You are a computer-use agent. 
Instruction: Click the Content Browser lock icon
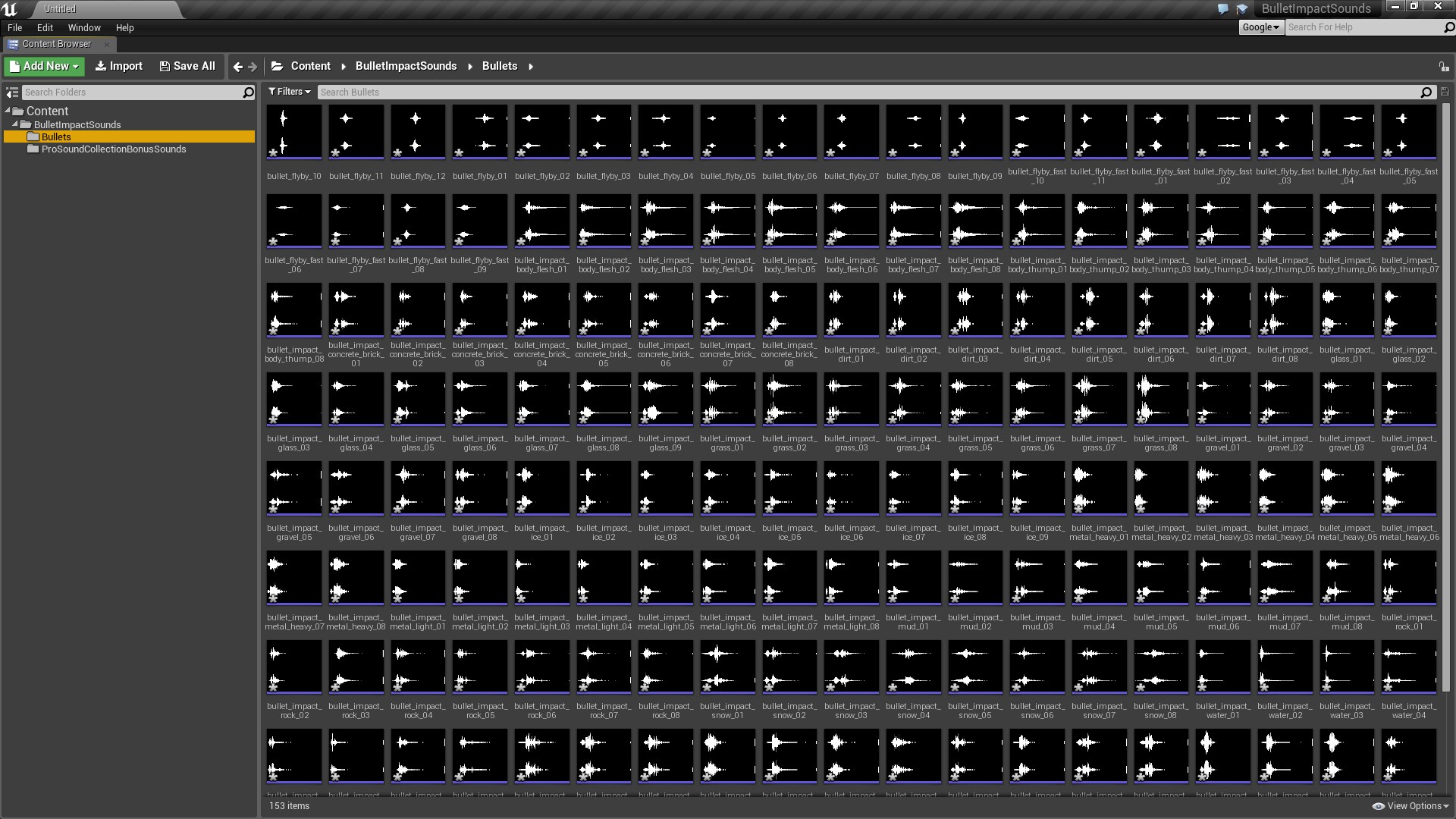pyautogui.click(x=1445, y=66)
